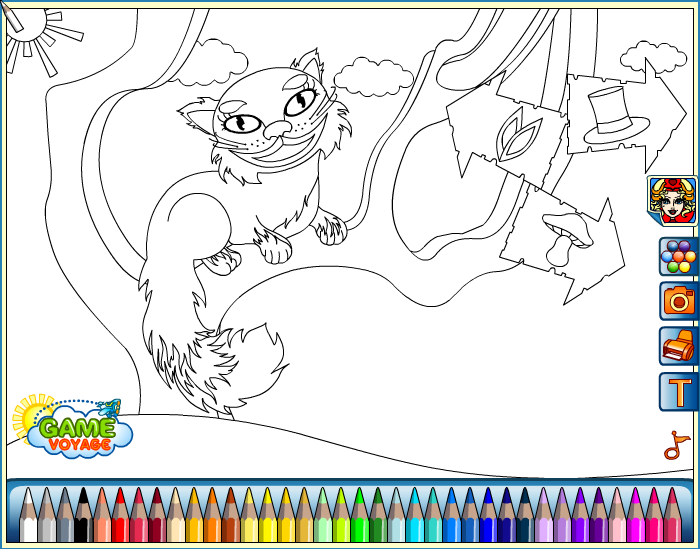Open the colored balls palette icon
Screen dimensions: 700x550
[x=679, y=257]
